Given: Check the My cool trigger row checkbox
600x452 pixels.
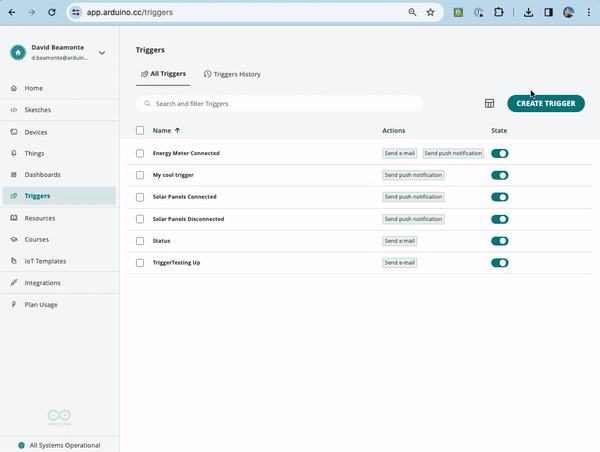Looking at the screenshot, I should point(140,175).
